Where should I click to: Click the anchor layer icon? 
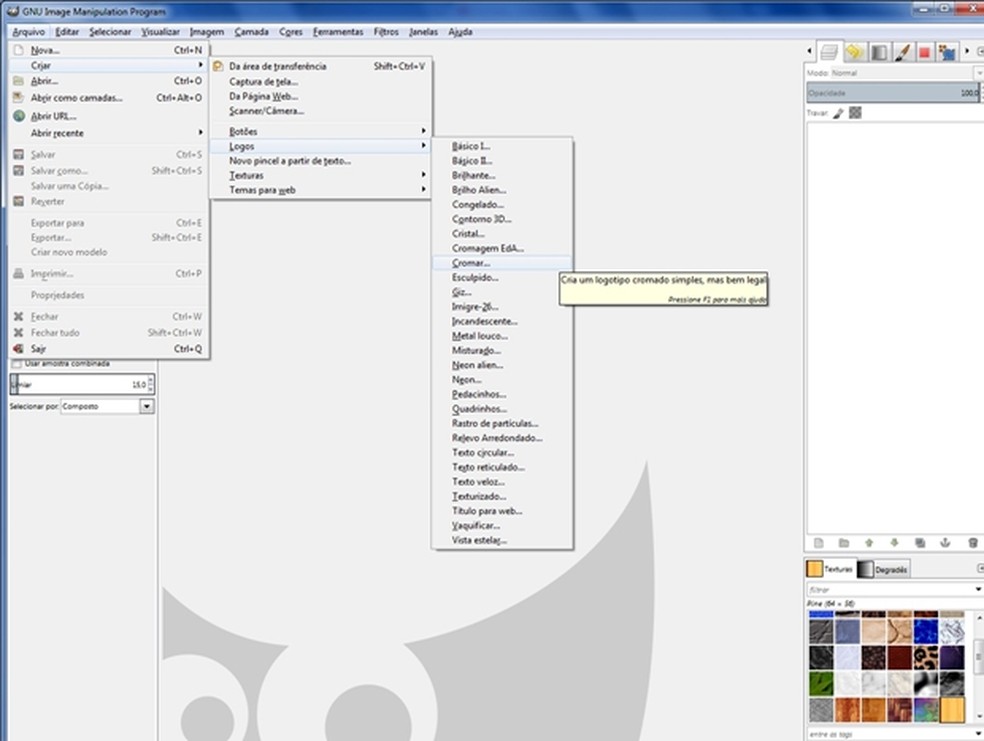(944, 542)
